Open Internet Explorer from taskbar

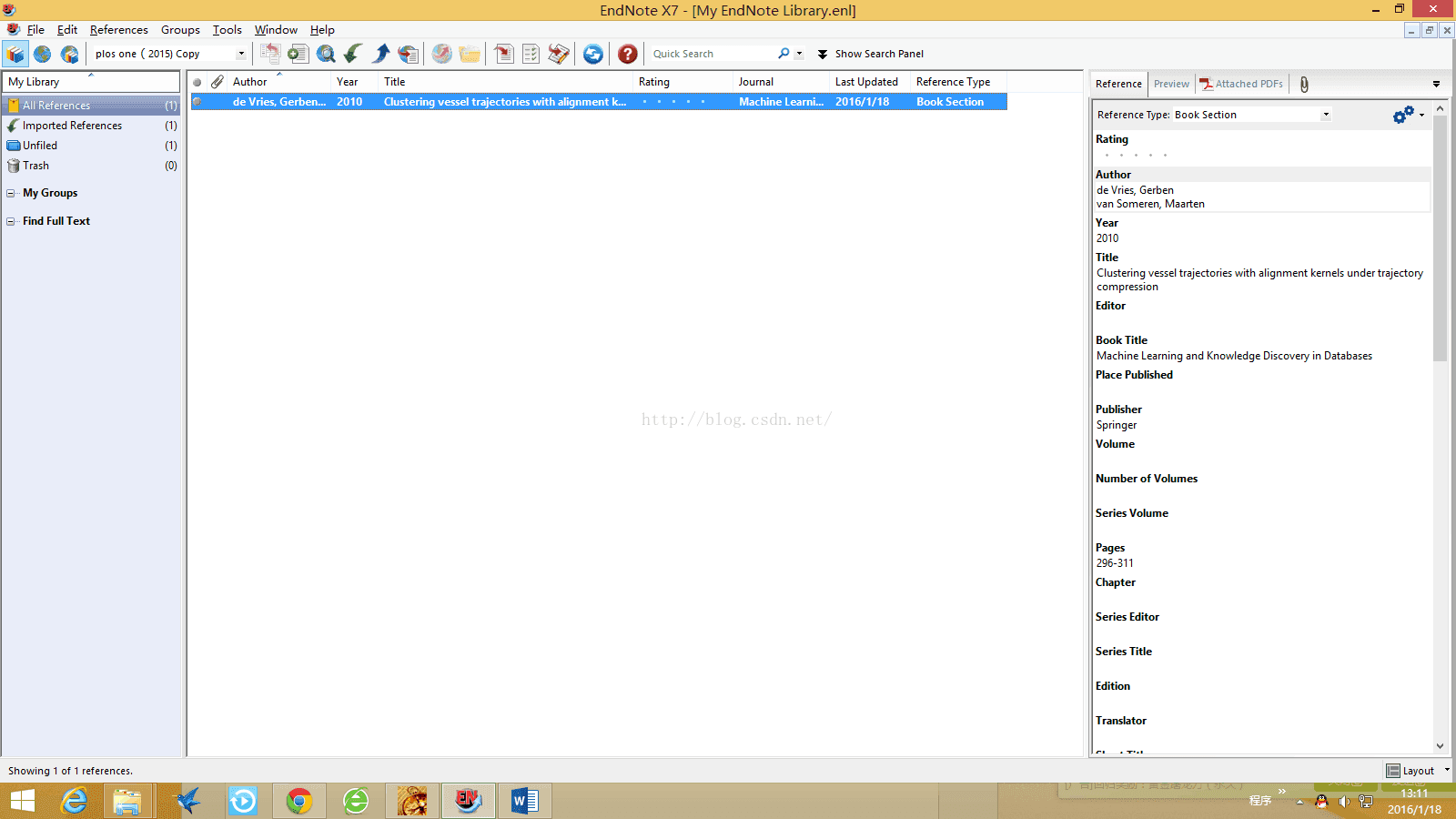click(x=75, y=801)
